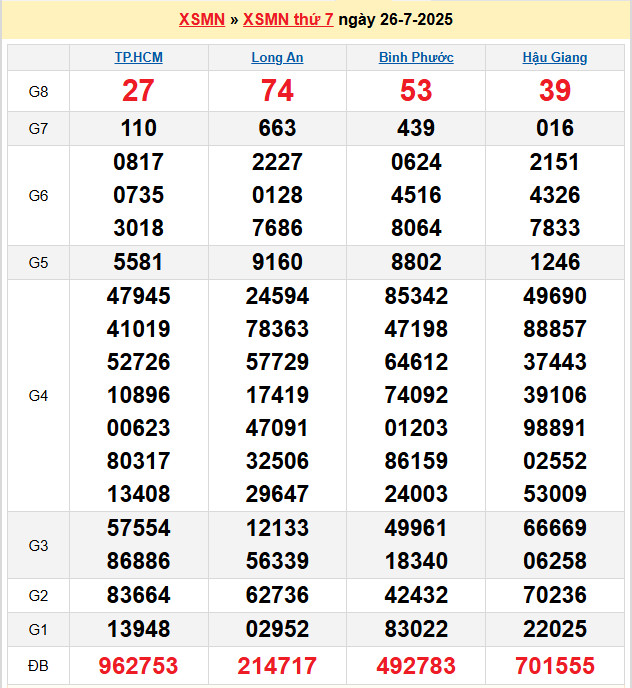632x688 pixels.
Task: Click G7 result 439
Action: [x=416, y=128]
